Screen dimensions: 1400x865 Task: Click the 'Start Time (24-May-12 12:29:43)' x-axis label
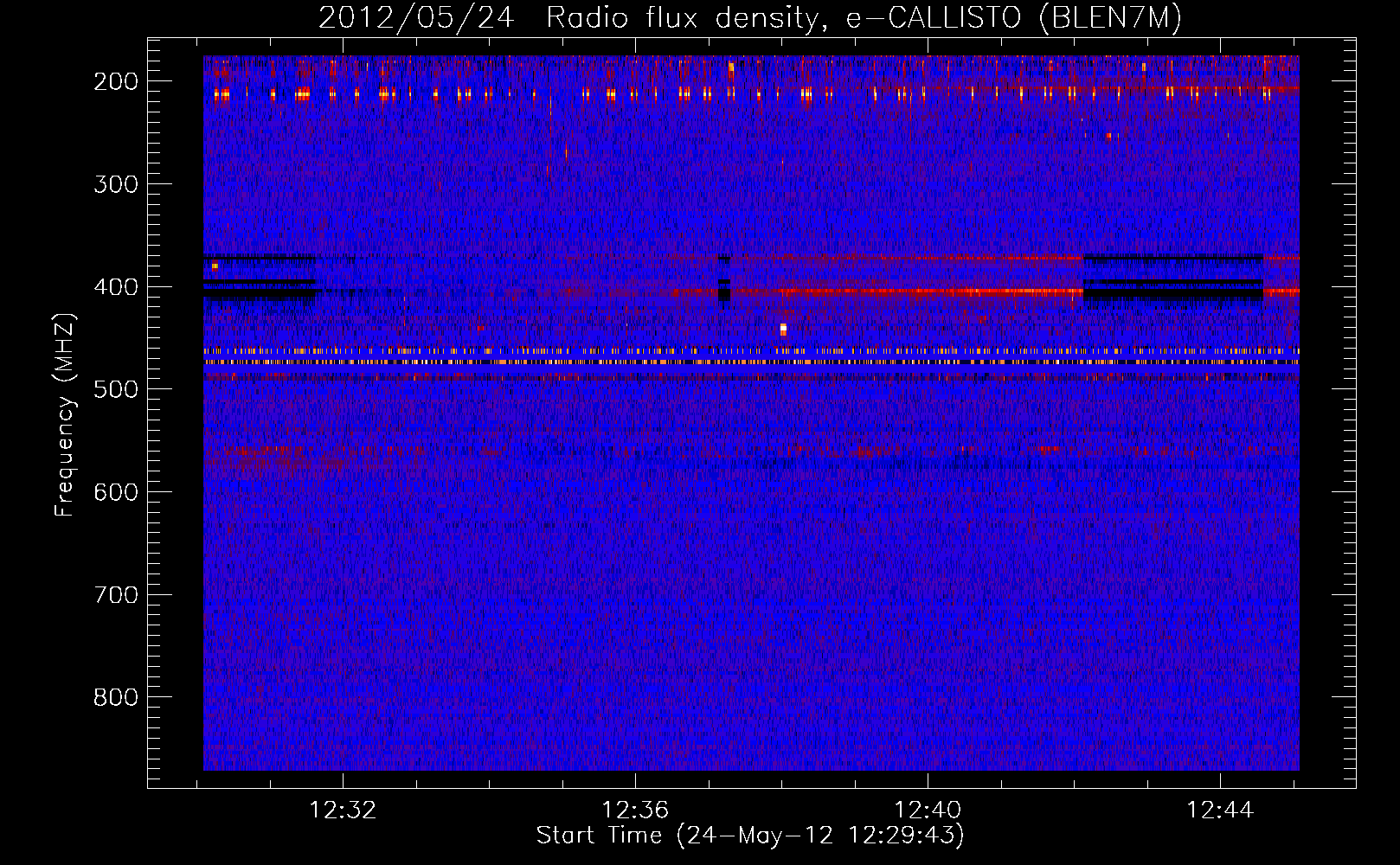(x=750, y=836)
